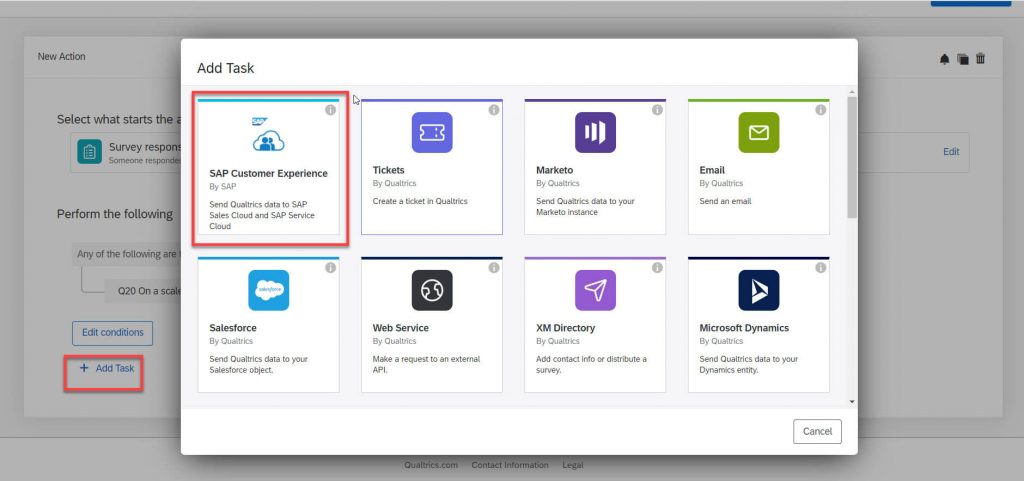
Task: Click 'Send an email' description text
Action: 725,201
